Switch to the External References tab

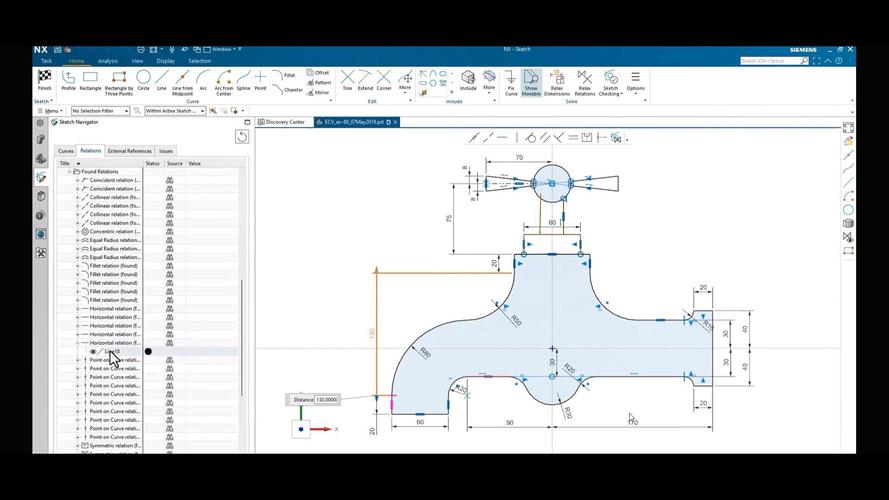click(130, 151)
